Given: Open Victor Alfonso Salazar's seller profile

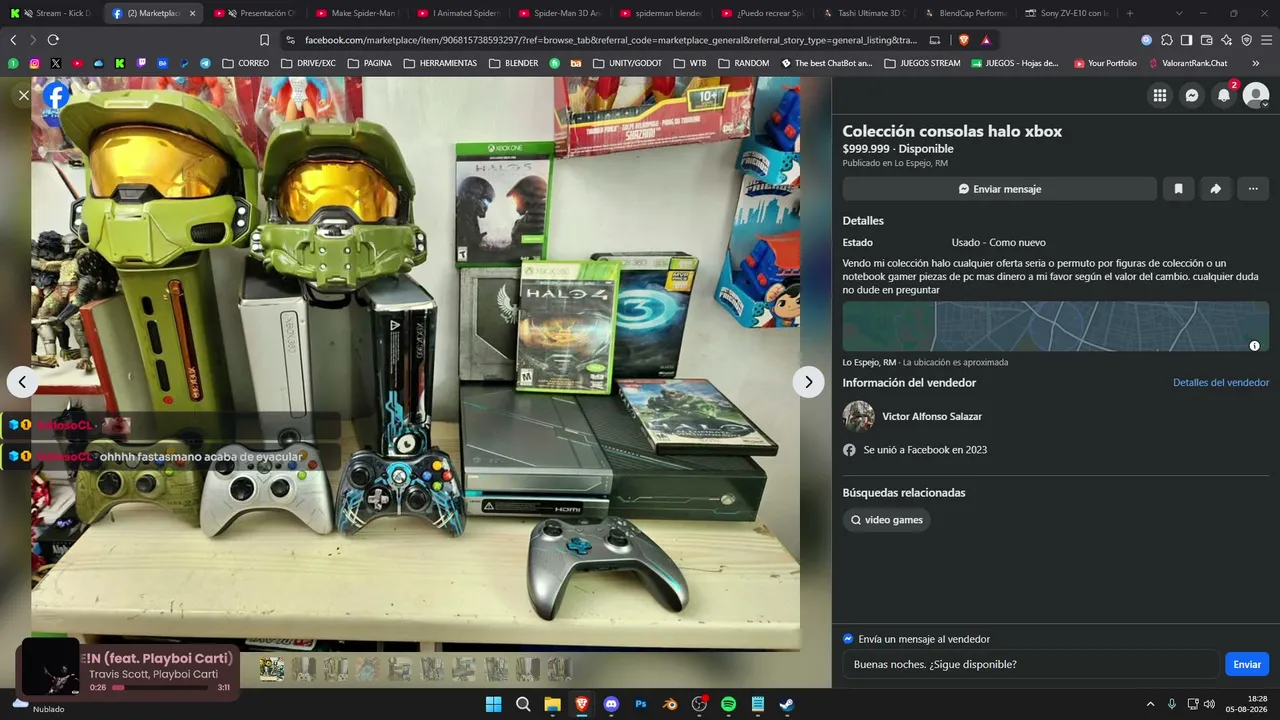Looking at the screenshot, I should pyautogui.click(x=932, y=417).
